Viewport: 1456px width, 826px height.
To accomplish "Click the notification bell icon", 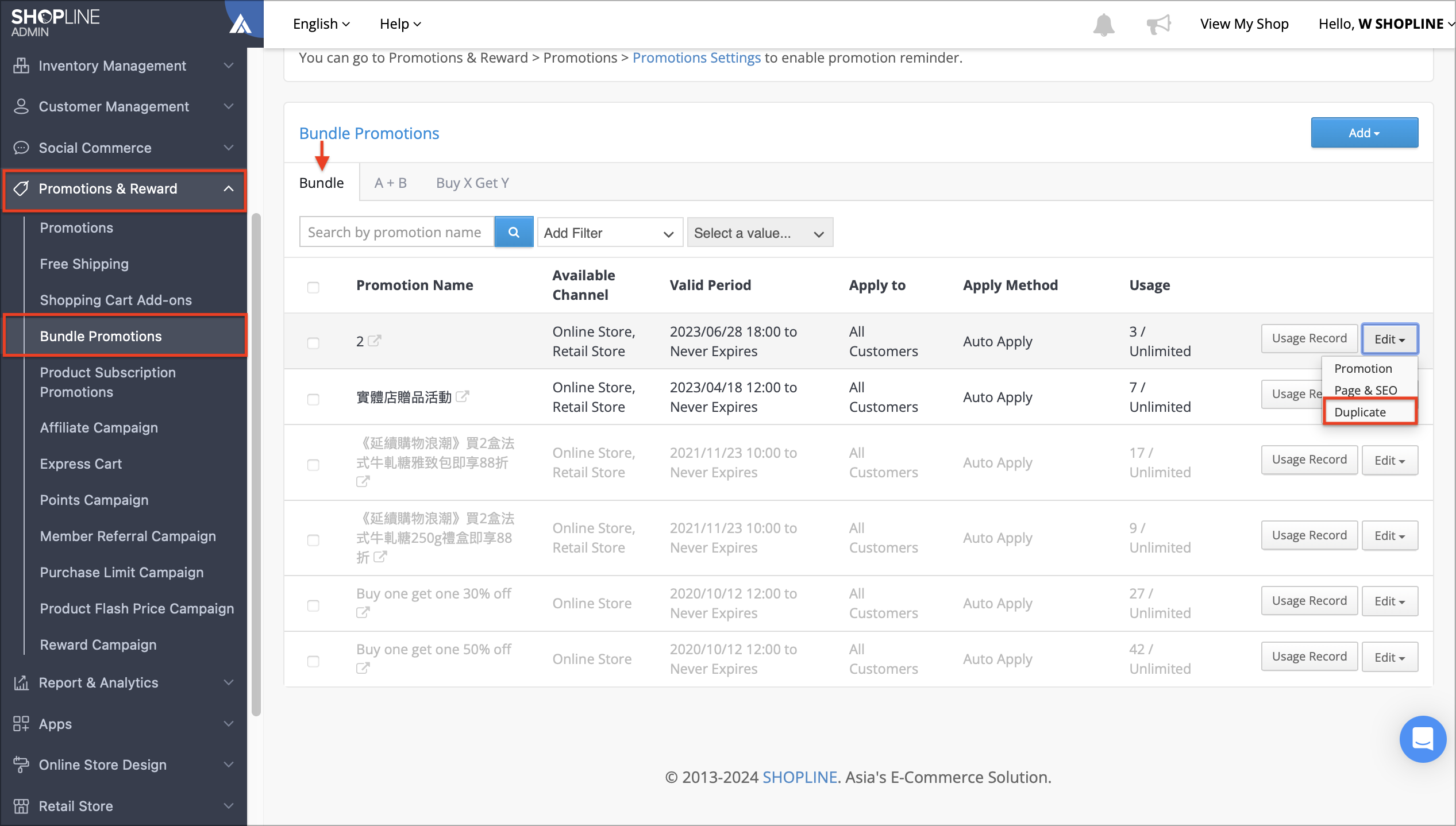I will click(x=1103, y=24).
